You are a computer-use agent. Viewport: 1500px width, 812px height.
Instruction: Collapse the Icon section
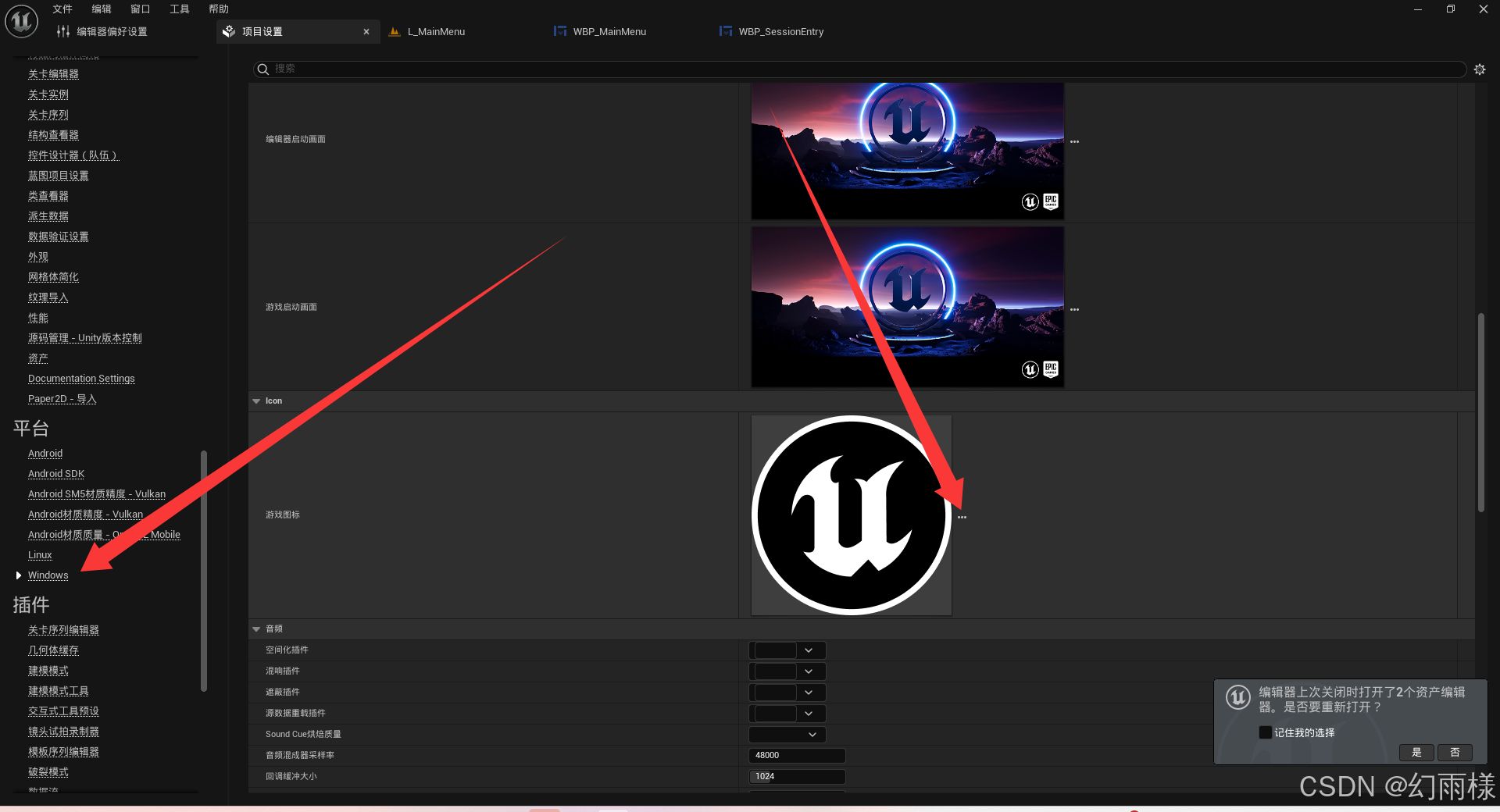pos(256,401)
